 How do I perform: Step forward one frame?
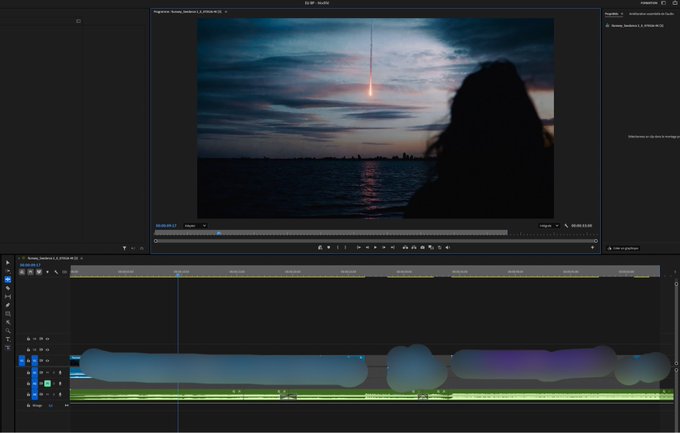point(384,247)
